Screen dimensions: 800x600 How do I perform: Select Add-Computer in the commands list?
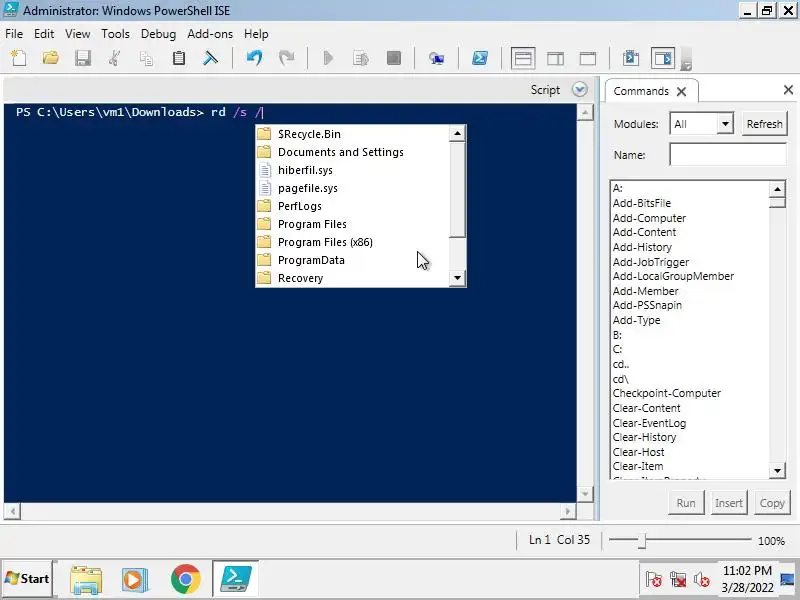tap(649, 218)
